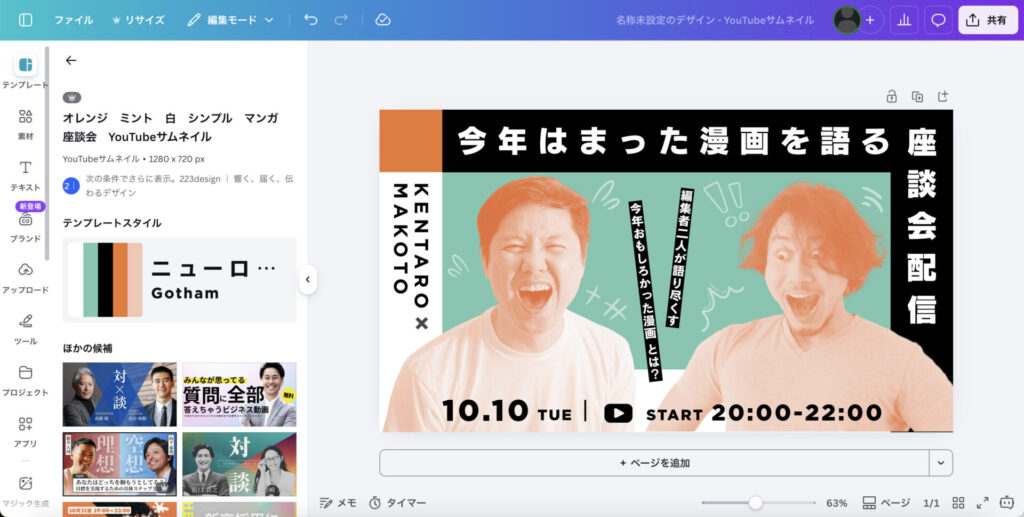The image size is (1024, 517).
Task: Click the lock page icon
Action: pyautogui.click(x=891, y=97)
